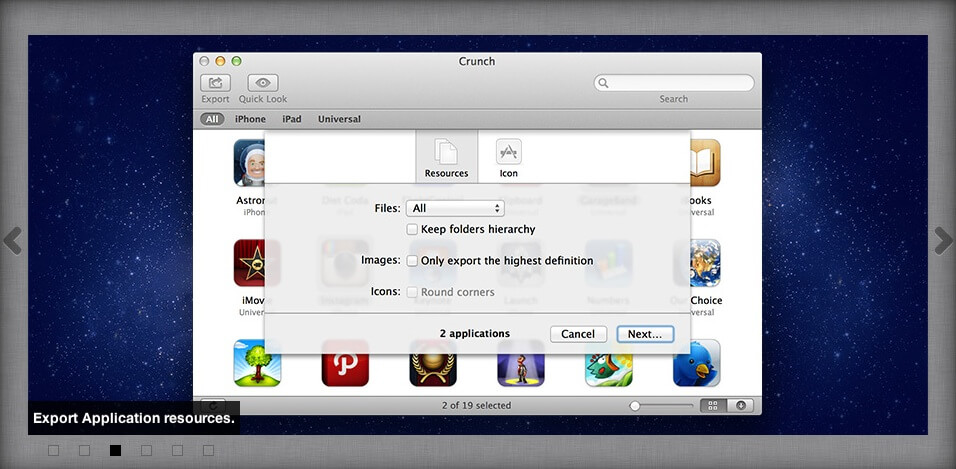Click inside the Search field
956x469 pixels.
coord(674,83)
